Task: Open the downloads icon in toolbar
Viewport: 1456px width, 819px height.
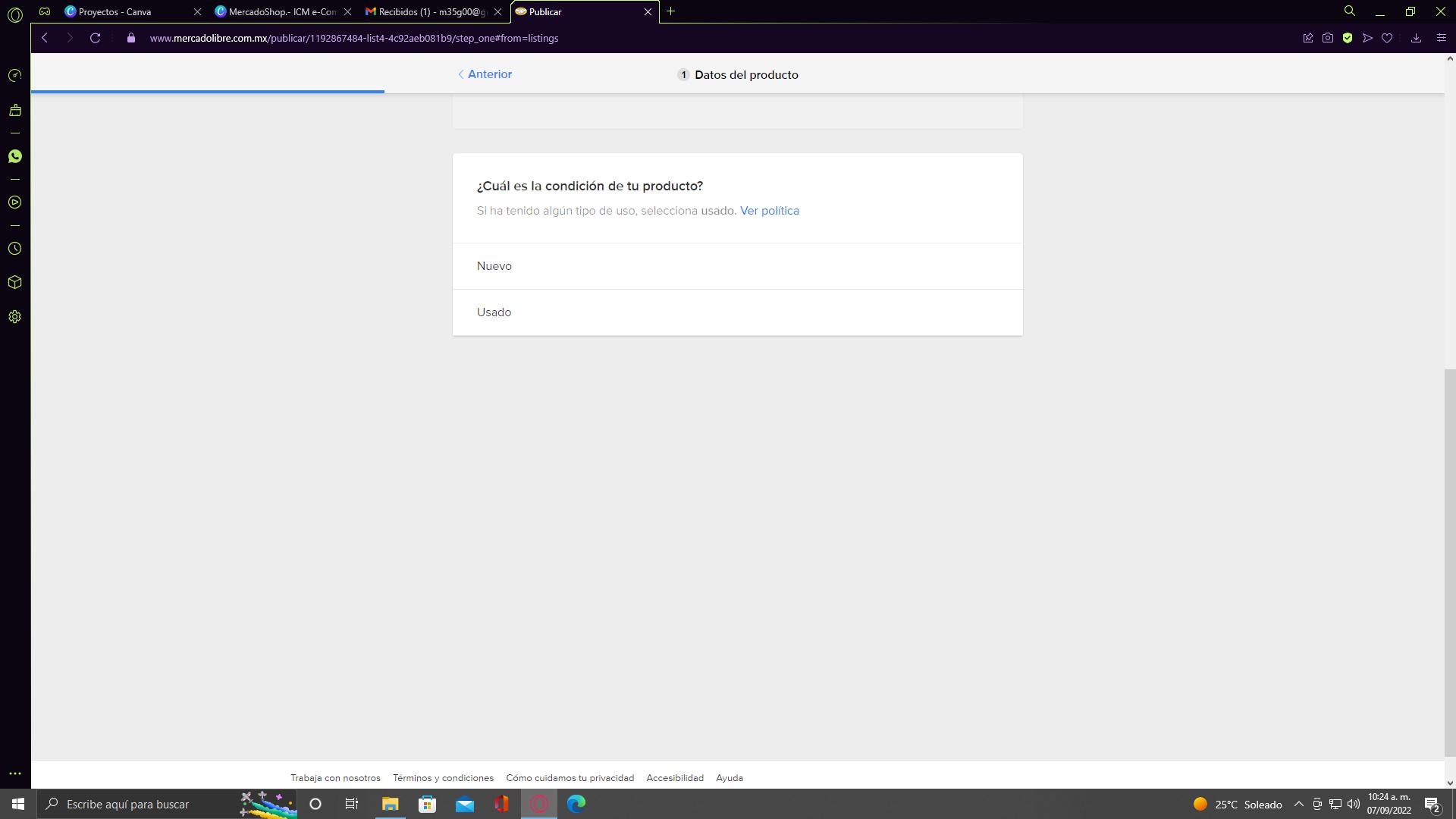Action: point(1416,38)
